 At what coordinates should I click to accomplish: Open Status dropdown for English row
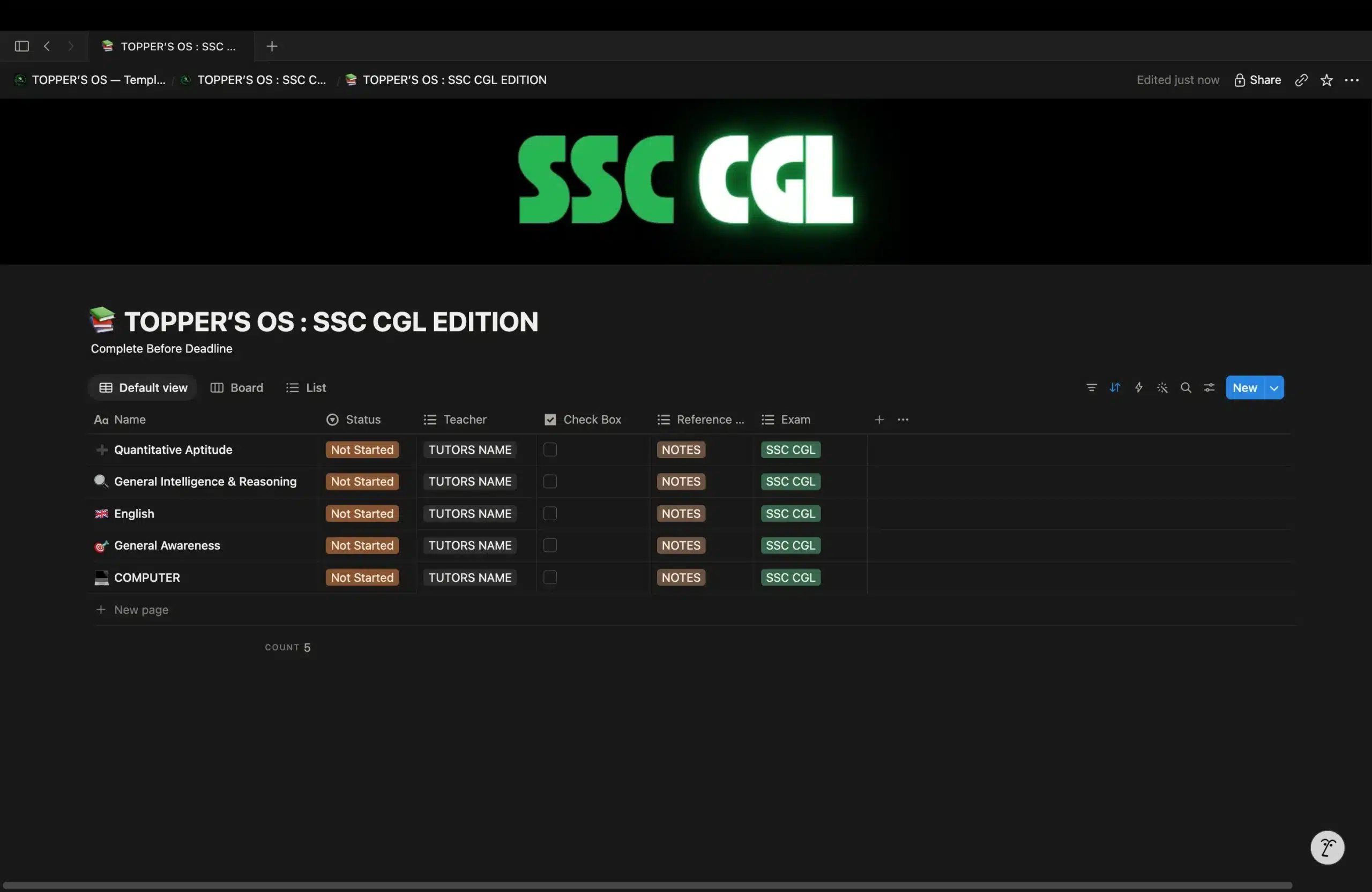point(362,513)
